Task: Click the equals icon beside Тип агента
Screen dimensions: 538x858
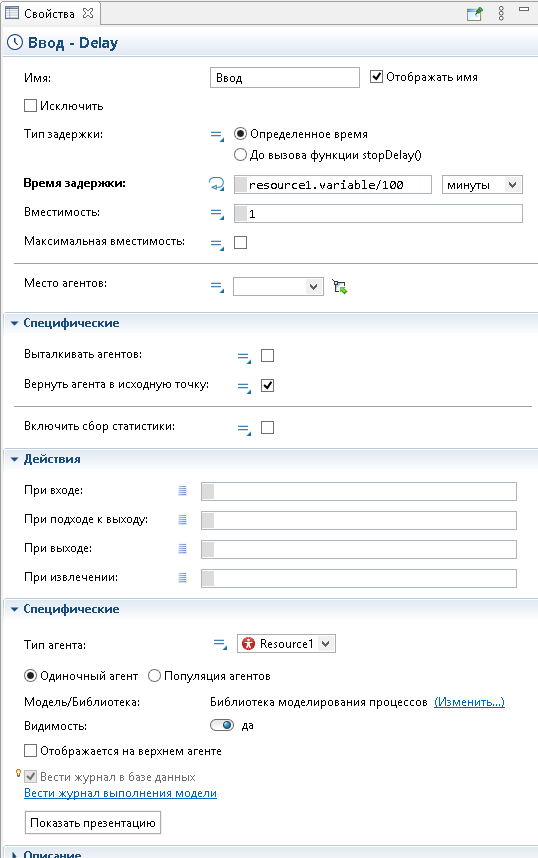Action: point(220,644)
